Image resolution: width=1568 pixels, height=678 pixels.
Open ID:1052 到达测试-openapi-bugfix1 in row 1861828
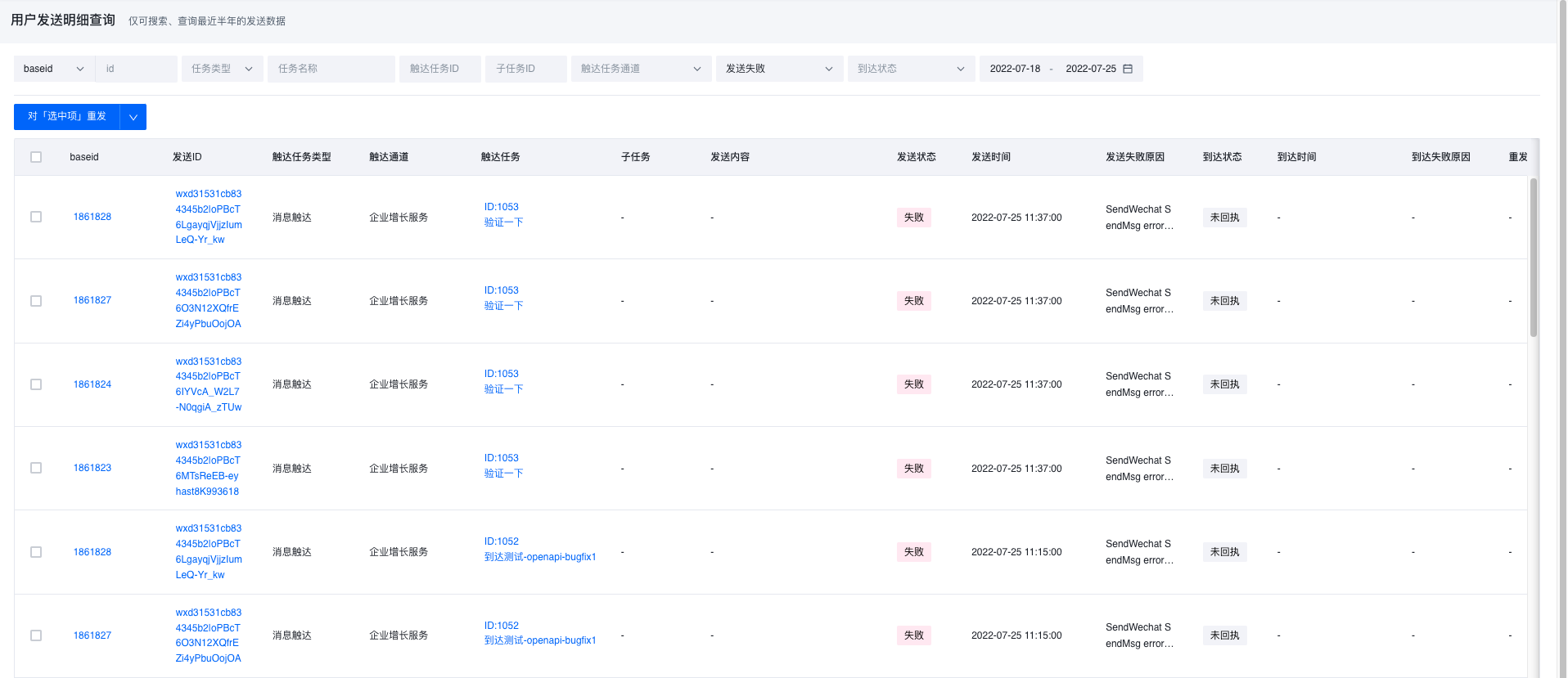tap(540, 549)
